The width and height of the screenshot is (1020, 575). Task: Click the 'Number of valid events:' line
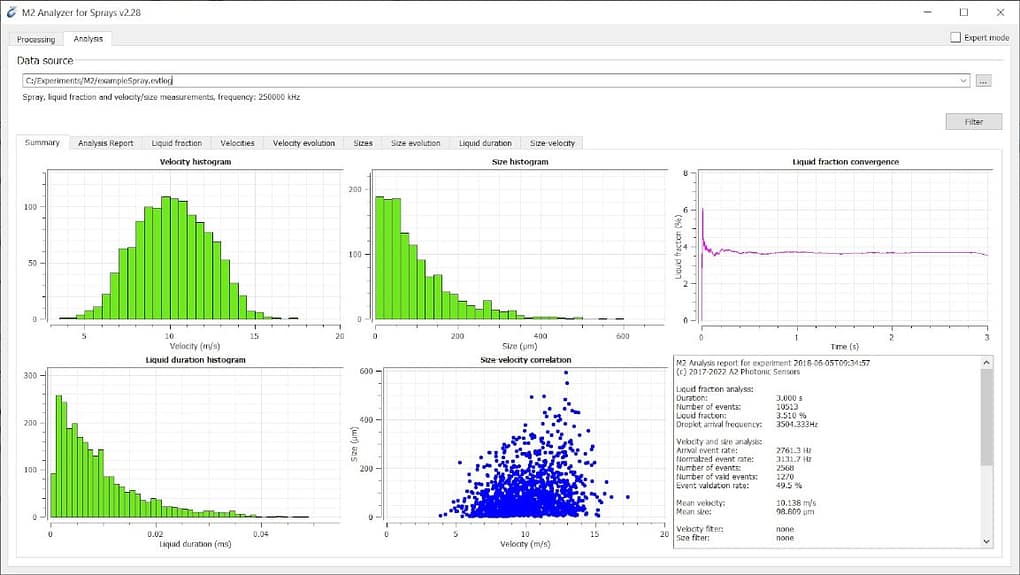tap(735, 477)
